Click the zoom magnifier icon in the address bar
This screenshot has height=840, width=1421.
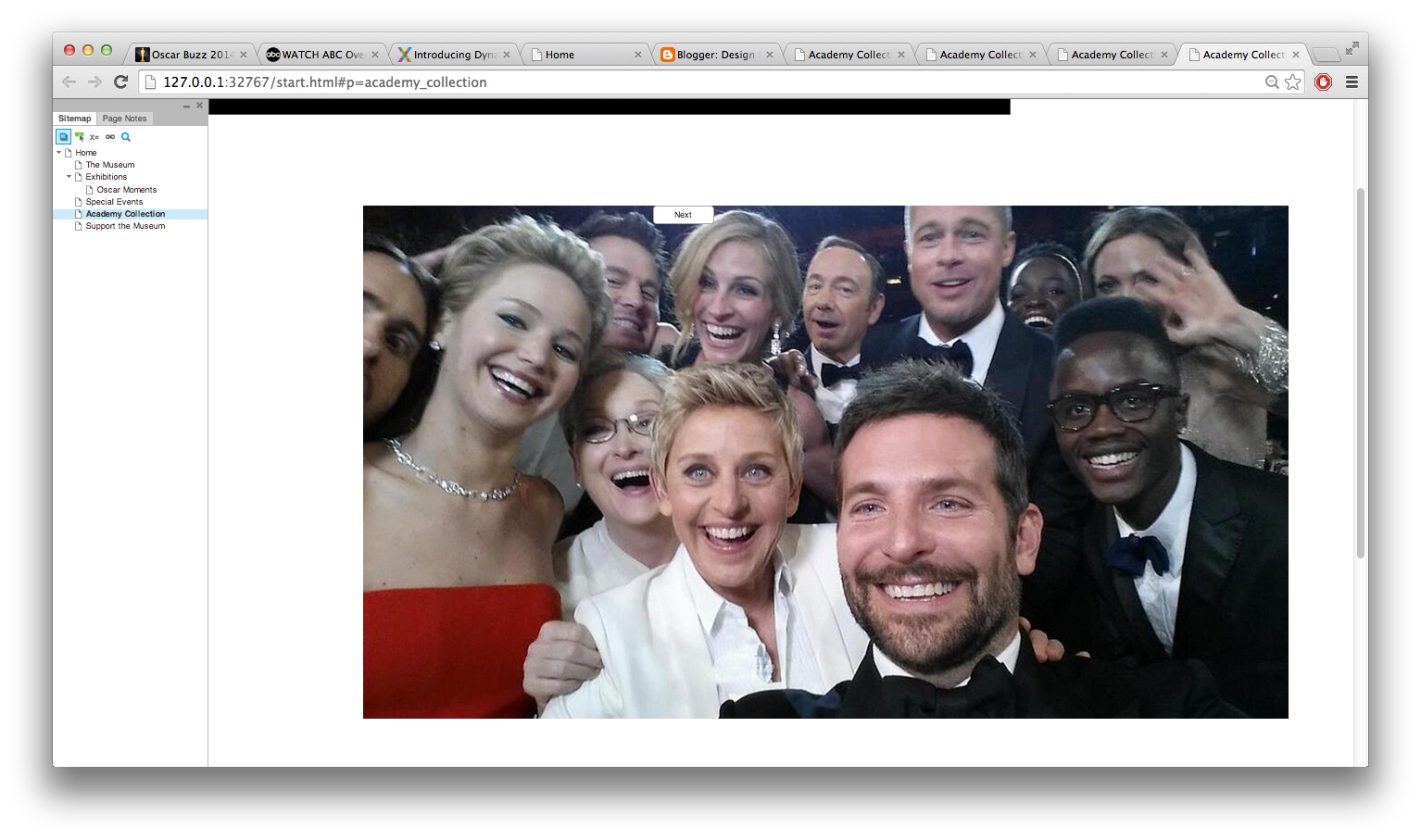point(1272,82)
